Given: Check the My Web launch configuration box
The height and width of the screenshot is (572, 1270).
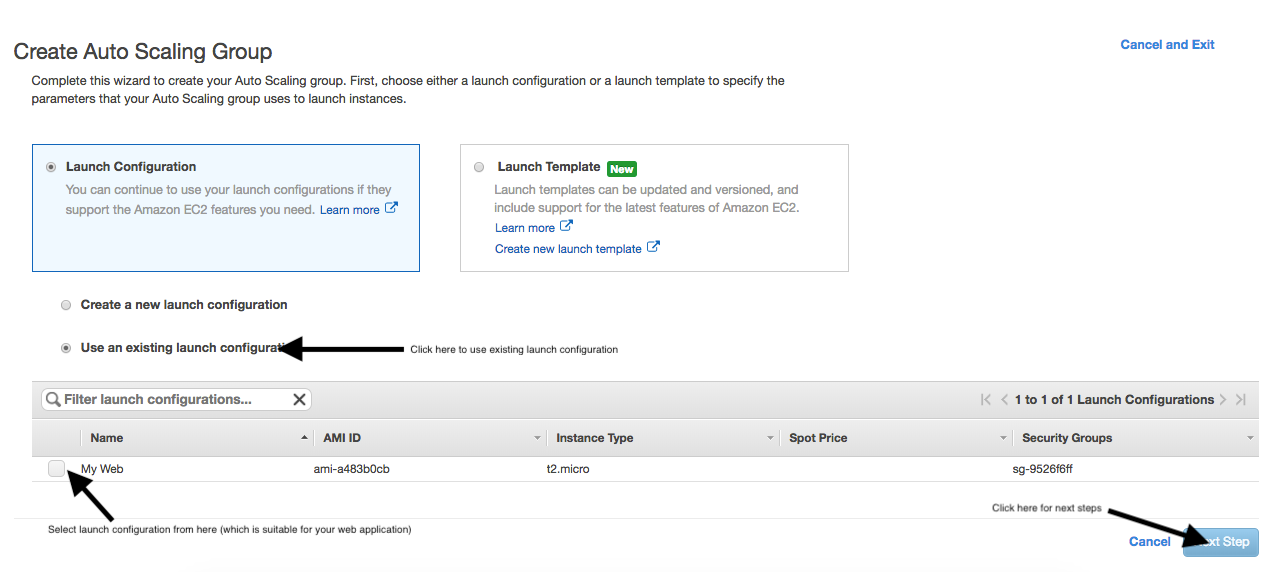Looking at the screenshot, I should pyautogui.click(x=57, y=468).
